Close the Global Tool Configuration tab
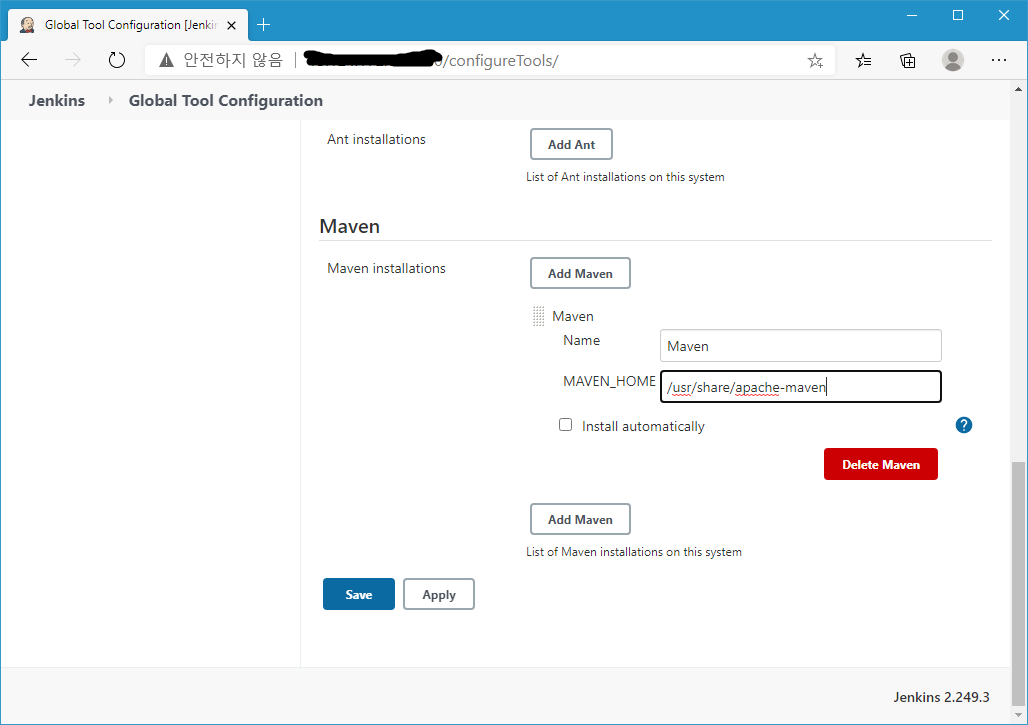 click(x=231, y=26)
